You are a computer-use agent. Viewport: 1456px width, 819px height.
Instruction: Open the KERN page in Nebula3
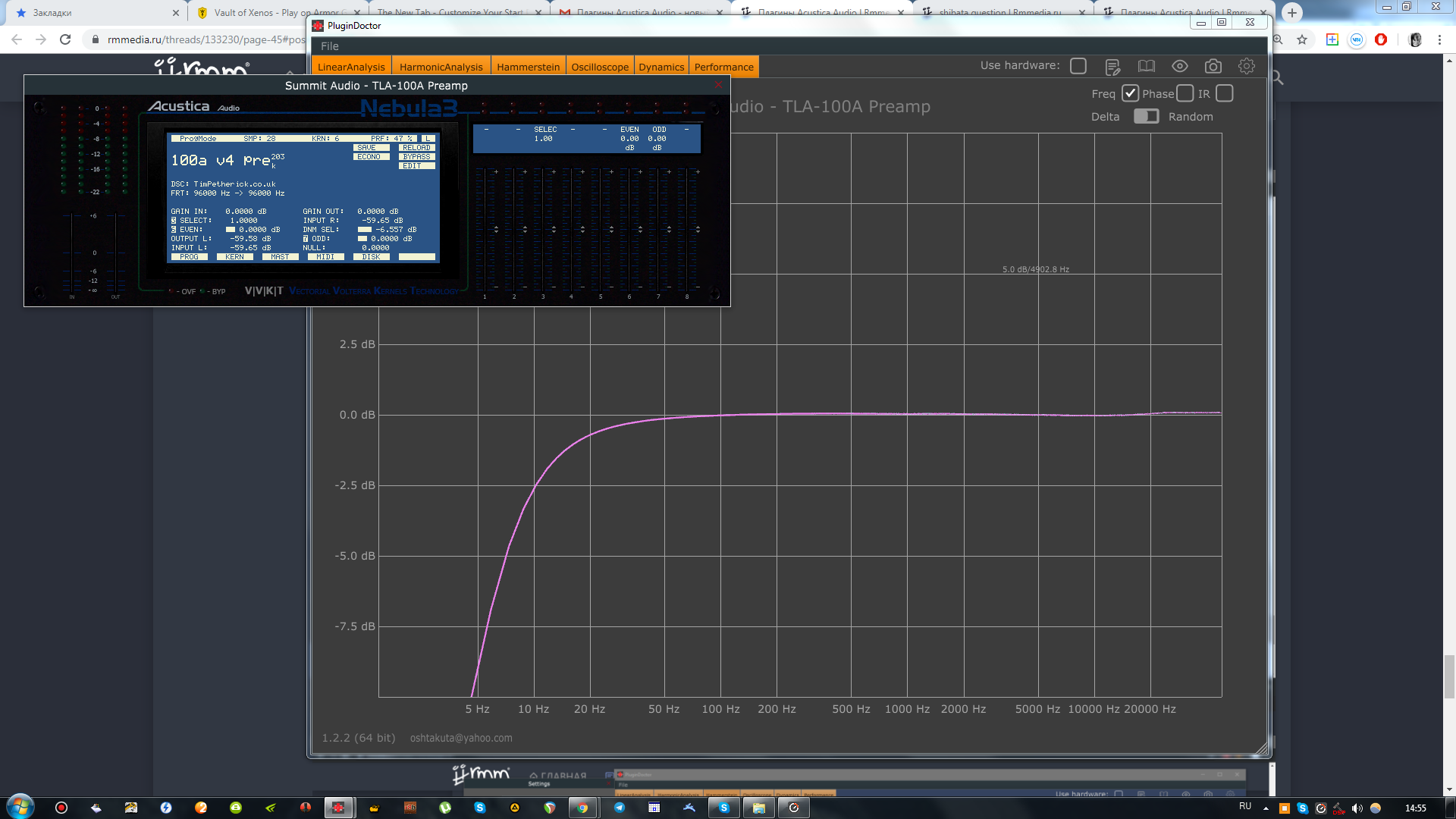(235, 257)
